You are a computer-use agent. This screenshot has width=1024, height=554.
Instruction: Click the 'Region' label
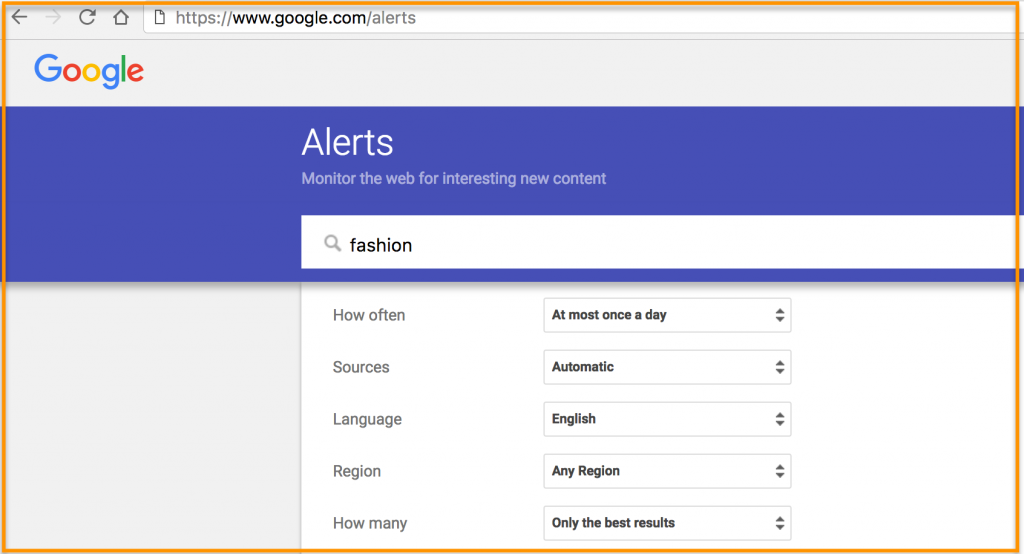357,471
